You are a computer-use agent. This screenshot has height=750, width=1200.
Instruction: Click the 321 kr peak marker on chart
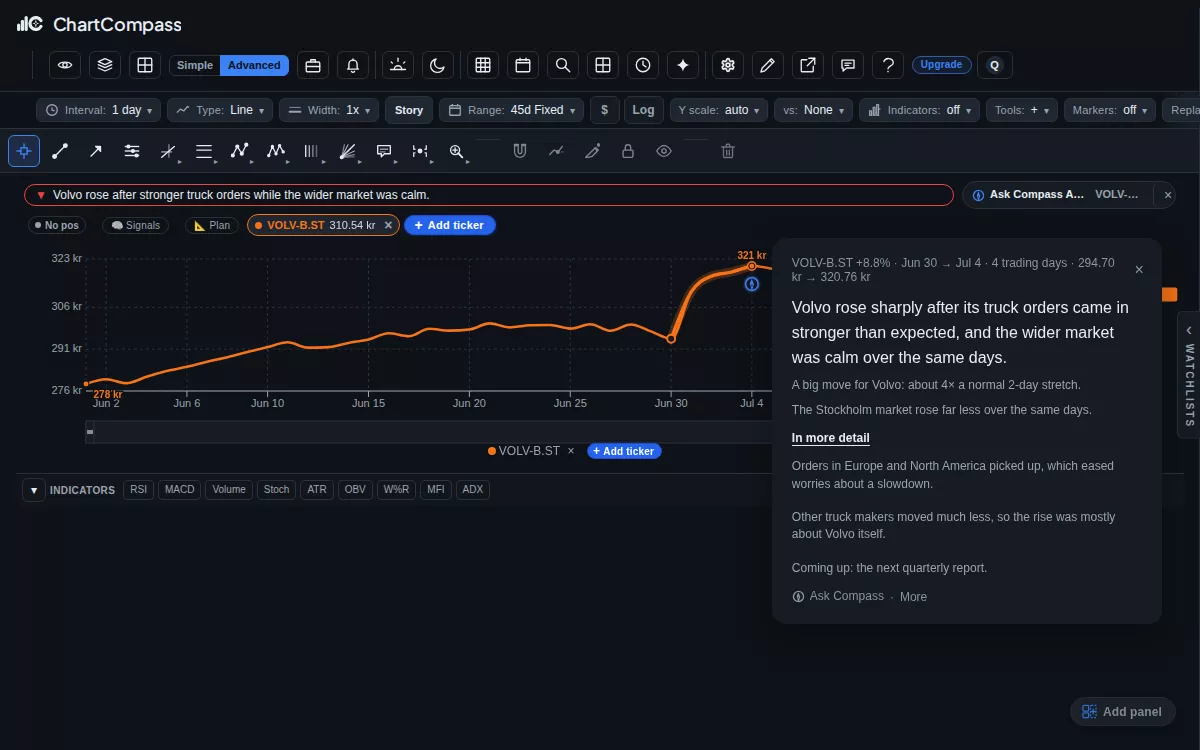[752, 265]
